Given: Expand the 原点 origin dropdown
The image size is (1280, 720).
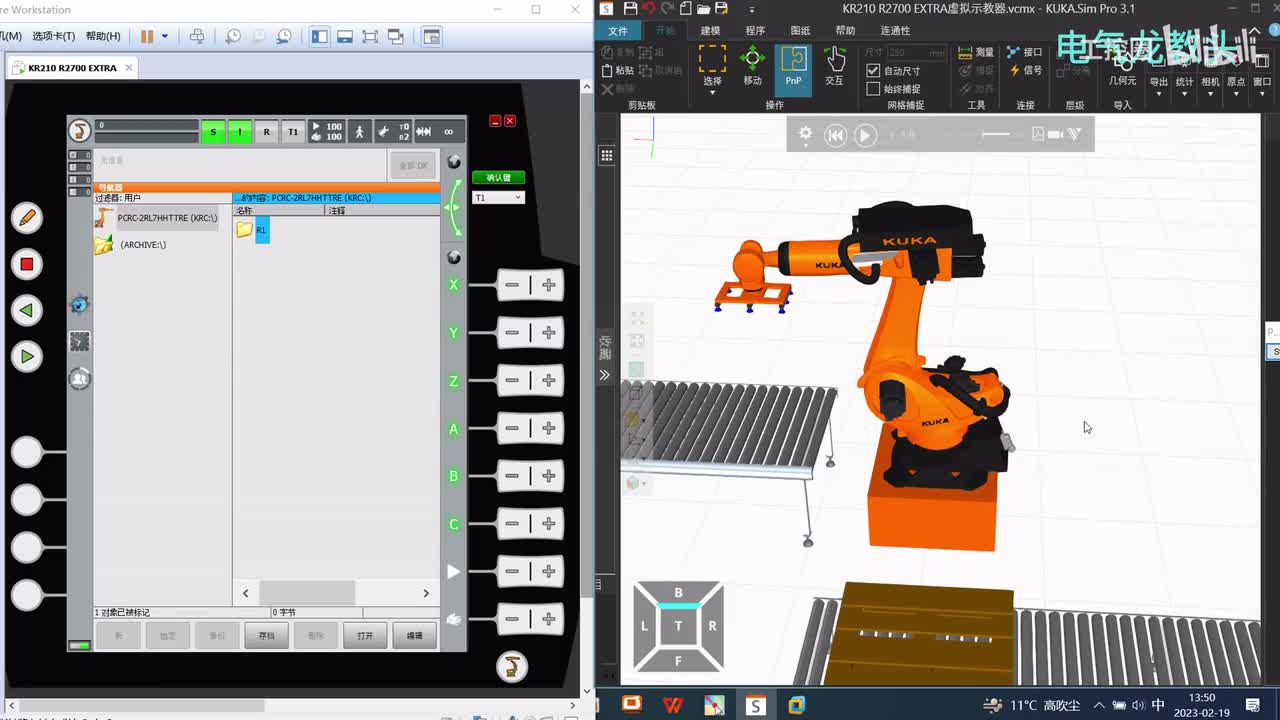Looking at the screenshot, I should click(1236, 94).
